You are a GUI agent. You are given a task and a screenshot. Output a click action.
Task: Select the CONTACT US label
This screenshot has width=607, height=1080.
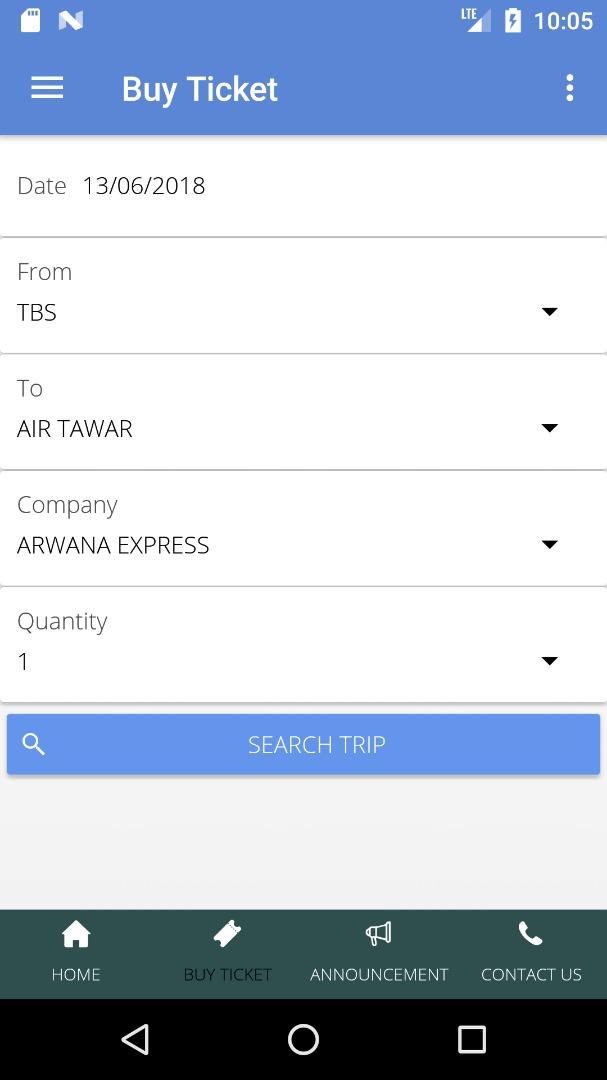click(531, 974)
